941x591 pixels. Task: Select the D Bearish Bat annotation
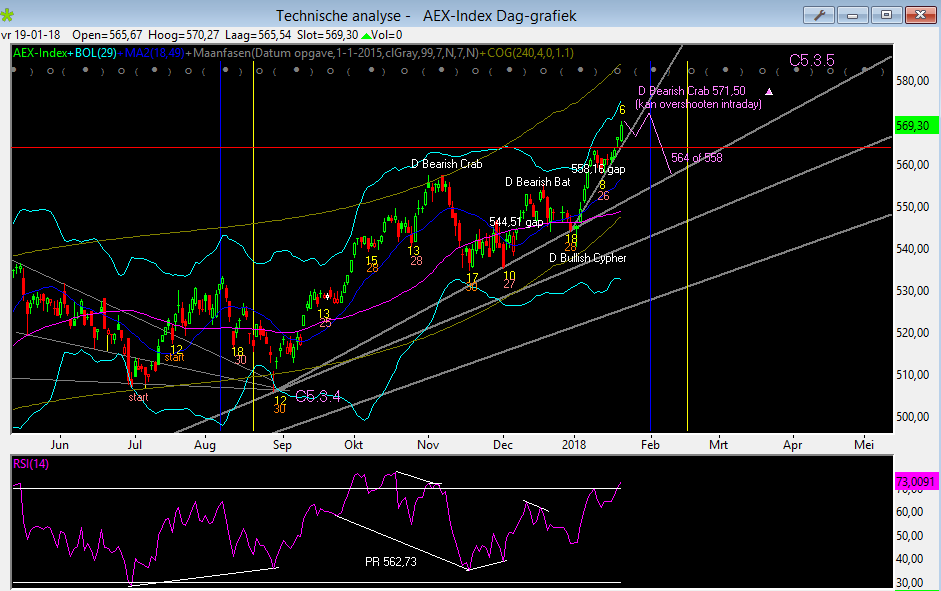point(537,182)
